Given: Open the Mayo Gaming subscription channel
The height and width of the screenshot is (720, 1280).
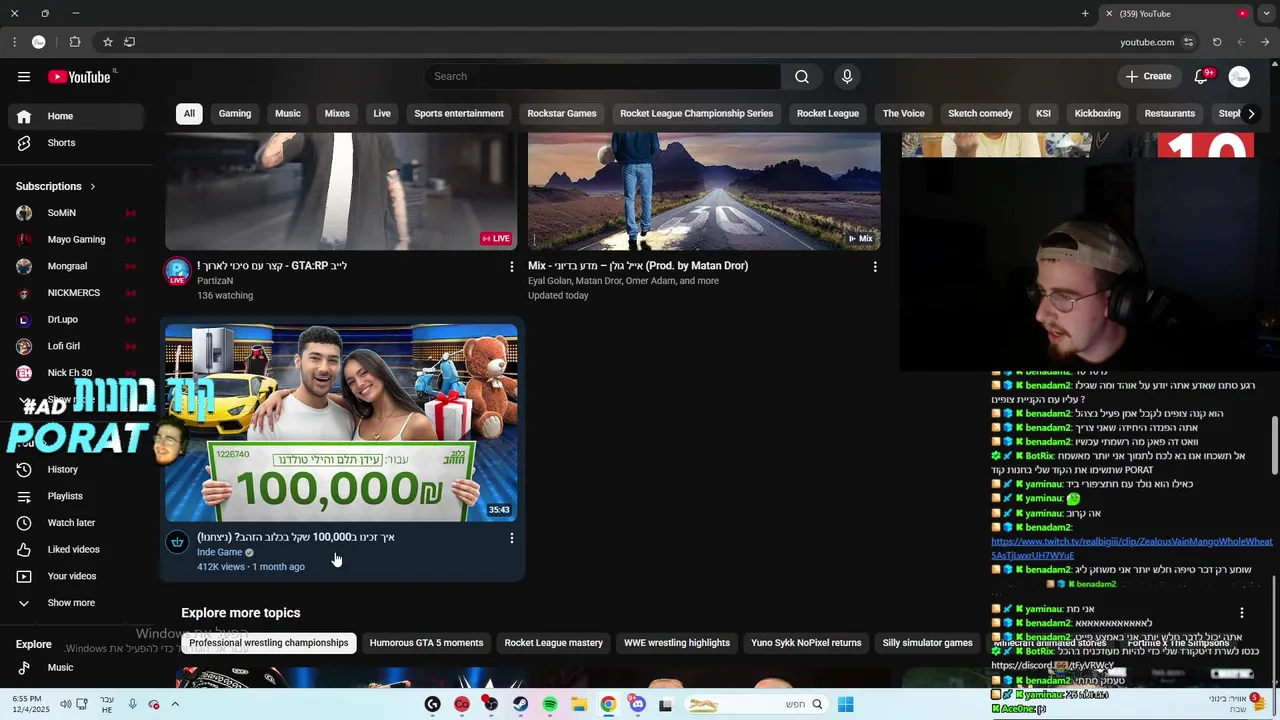Looking at the screenshot, I should [75, 240].
